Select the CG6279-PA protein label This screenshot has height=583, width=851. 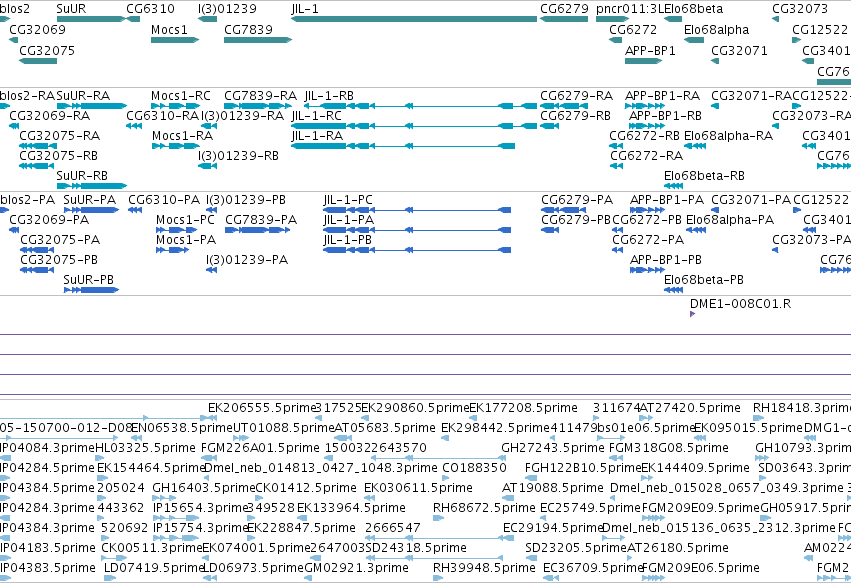(x=577, y=200)
